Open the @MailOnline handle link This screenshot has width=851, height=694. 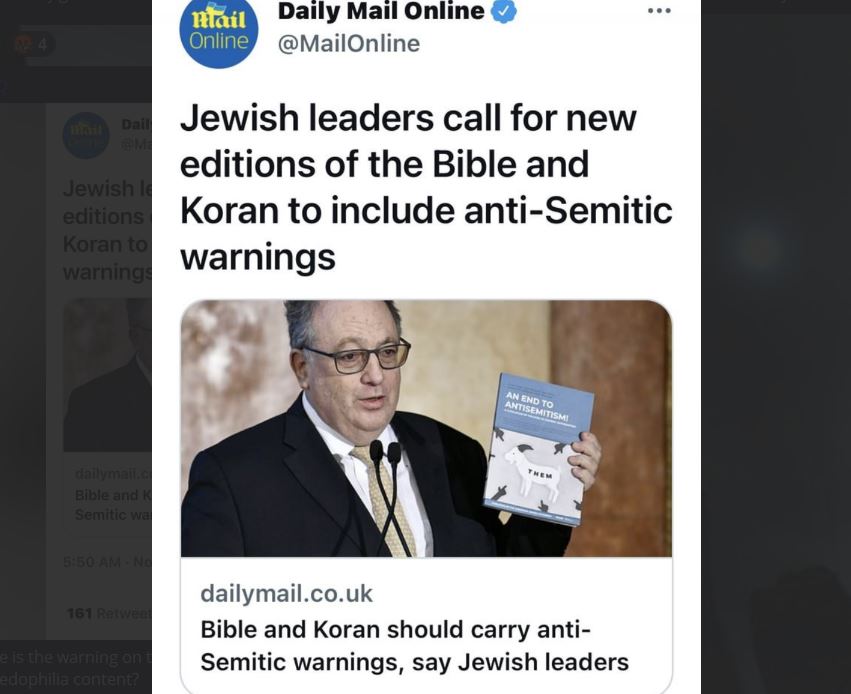[348, 44]
